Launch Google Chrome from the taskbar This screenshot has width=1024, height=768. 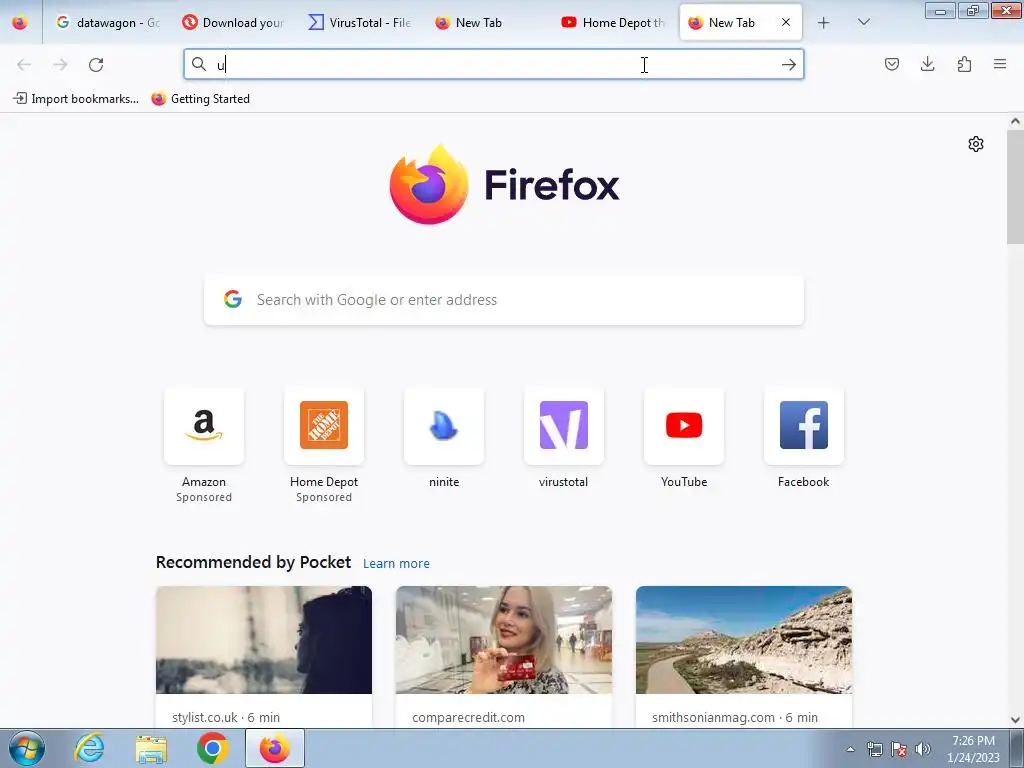(x=213, y=748)
